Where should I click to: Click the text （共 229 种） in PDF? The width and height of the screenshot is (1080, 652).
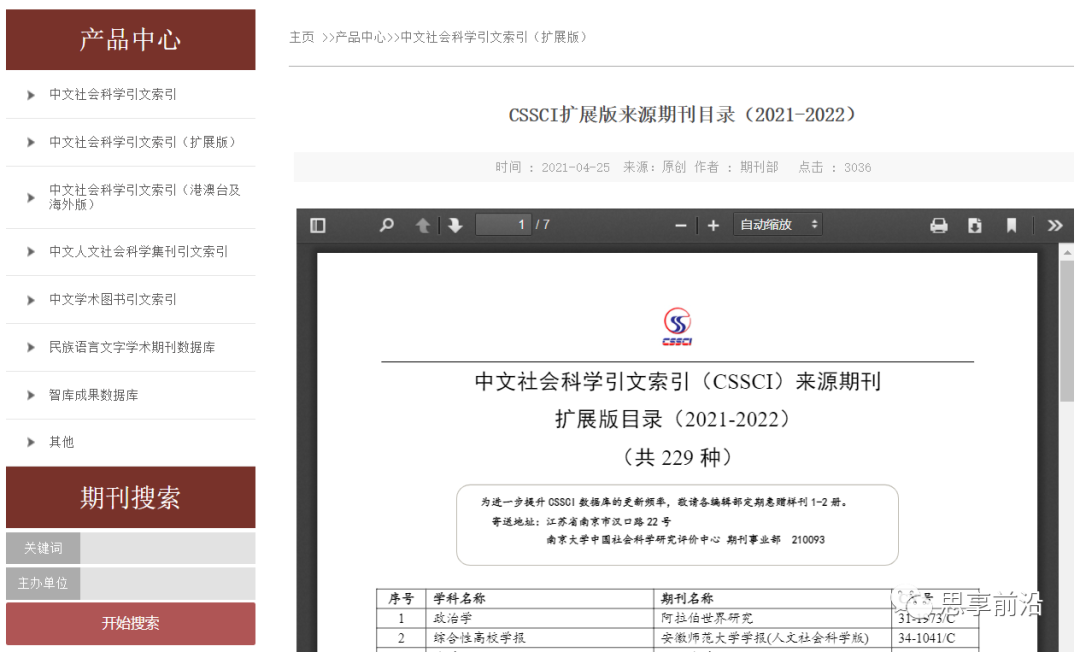pos(677,457)
